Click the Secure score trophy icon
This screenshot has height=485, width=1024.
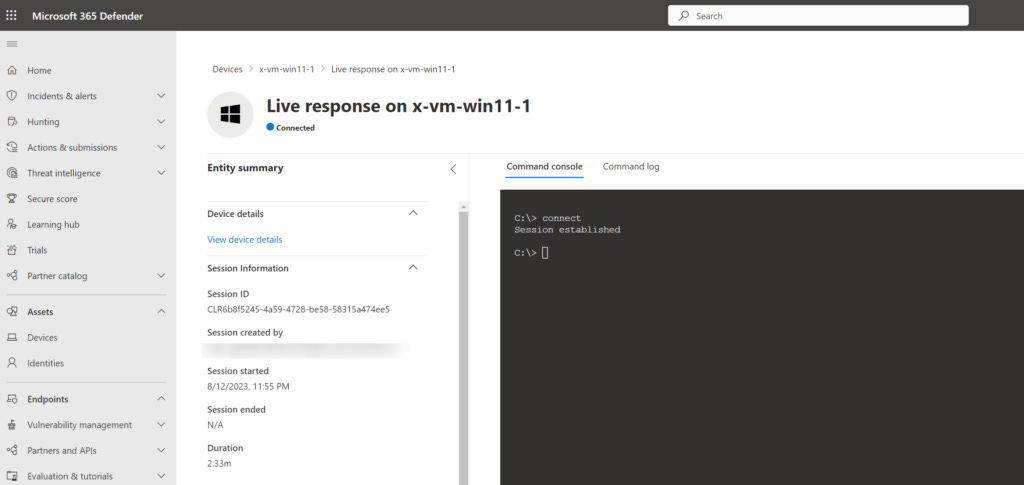click(x=12, y=198)
